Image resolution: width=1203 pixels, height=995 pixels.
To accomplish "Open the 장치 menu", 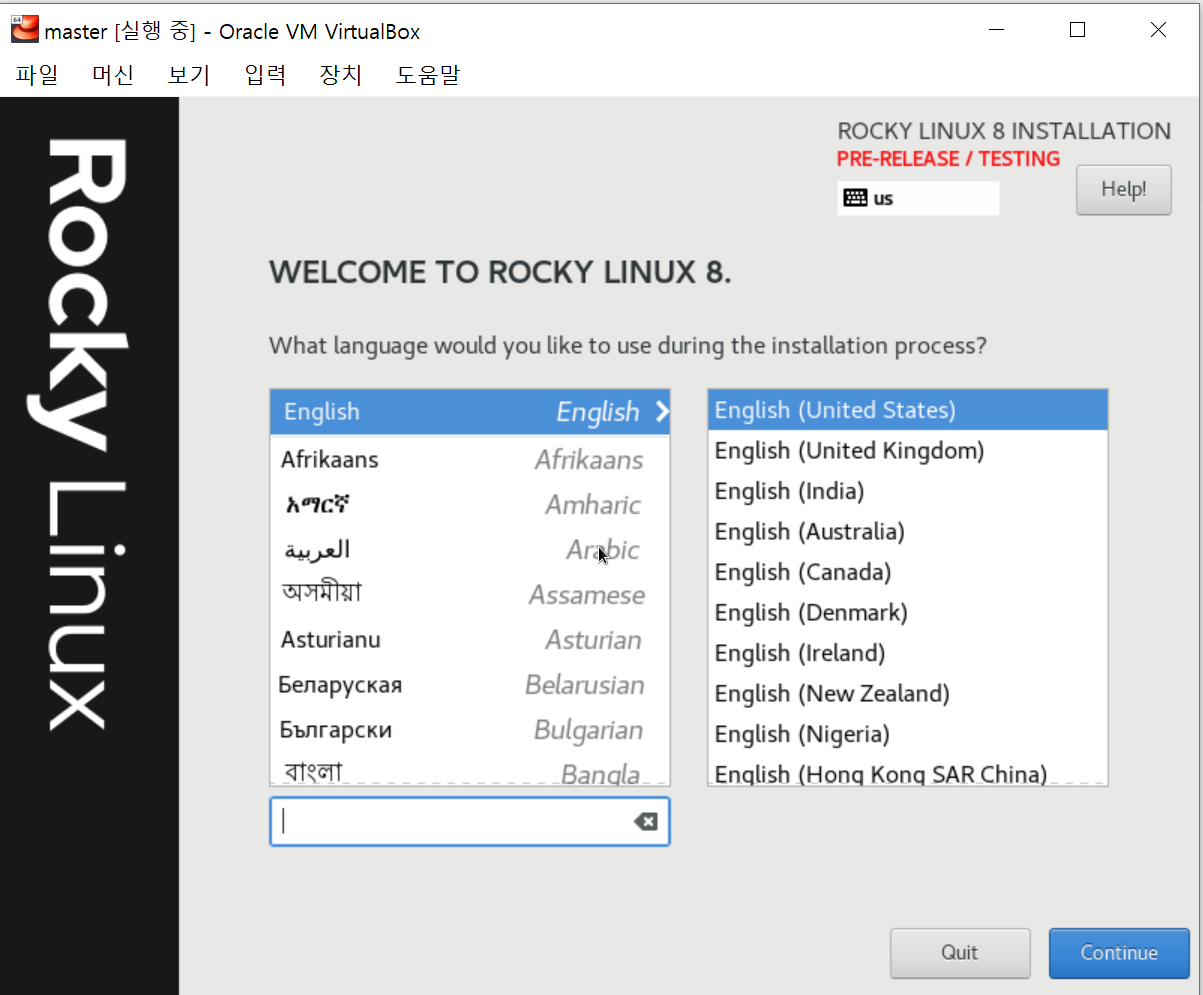I will pos(341,75).
